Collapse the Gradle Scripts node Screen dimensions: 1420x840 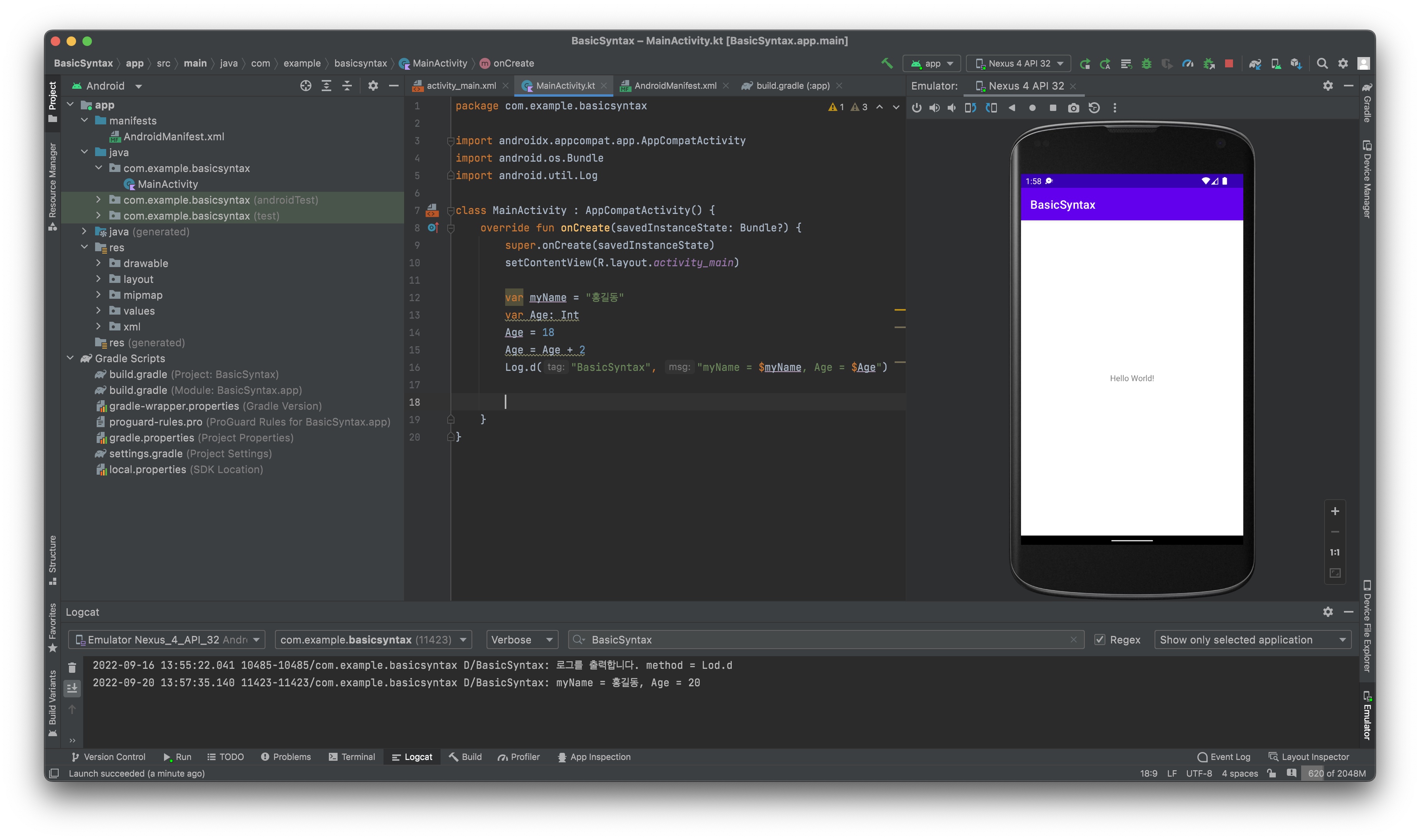click(x=70, y=358)
